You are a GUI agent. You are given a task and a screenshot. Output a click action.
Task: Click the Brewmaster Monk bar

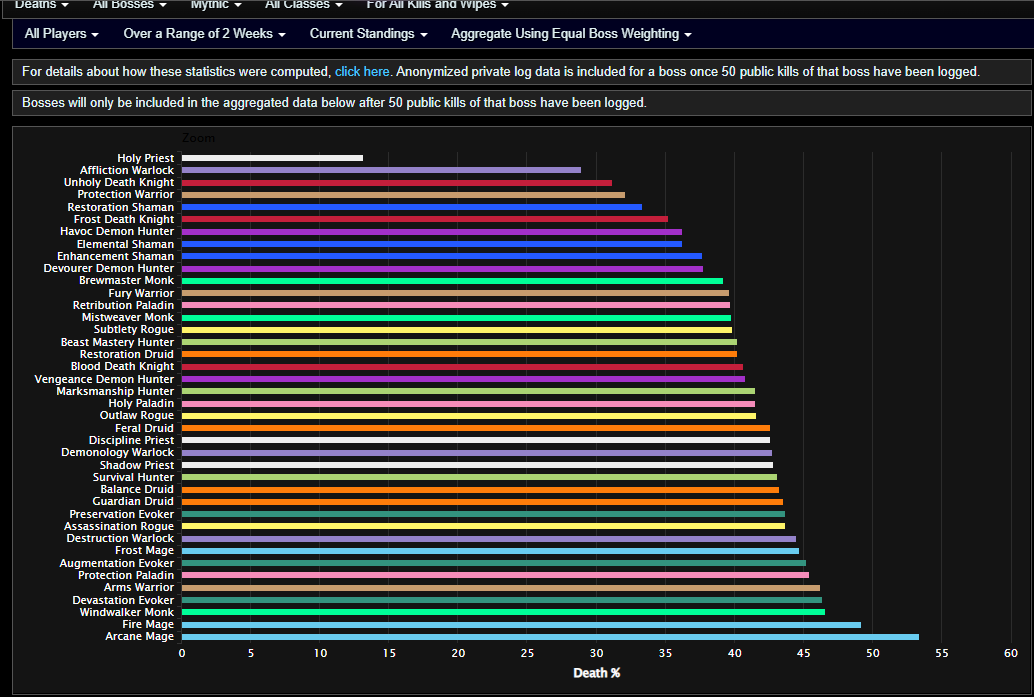tap(452, 281)
